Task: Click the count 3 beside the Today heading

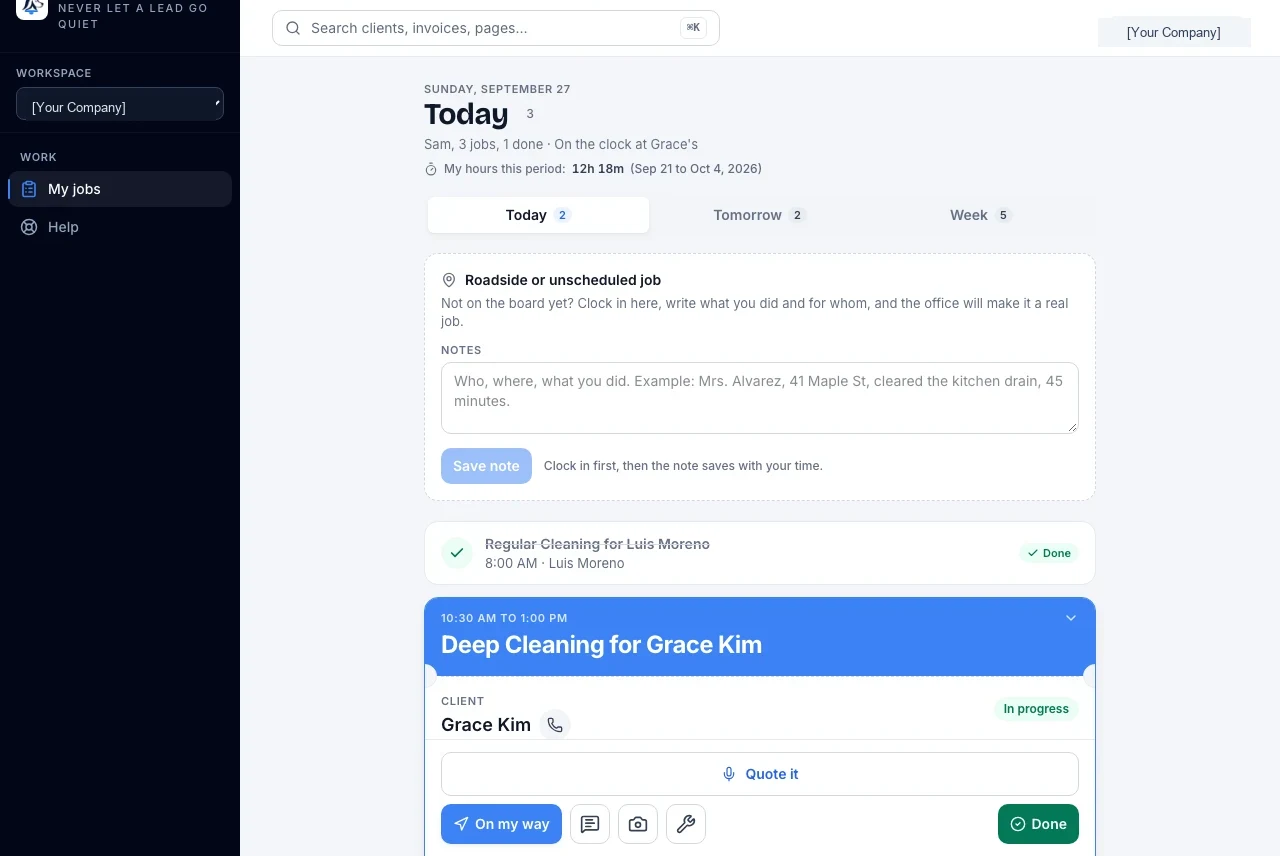Action: coord(530,114)
